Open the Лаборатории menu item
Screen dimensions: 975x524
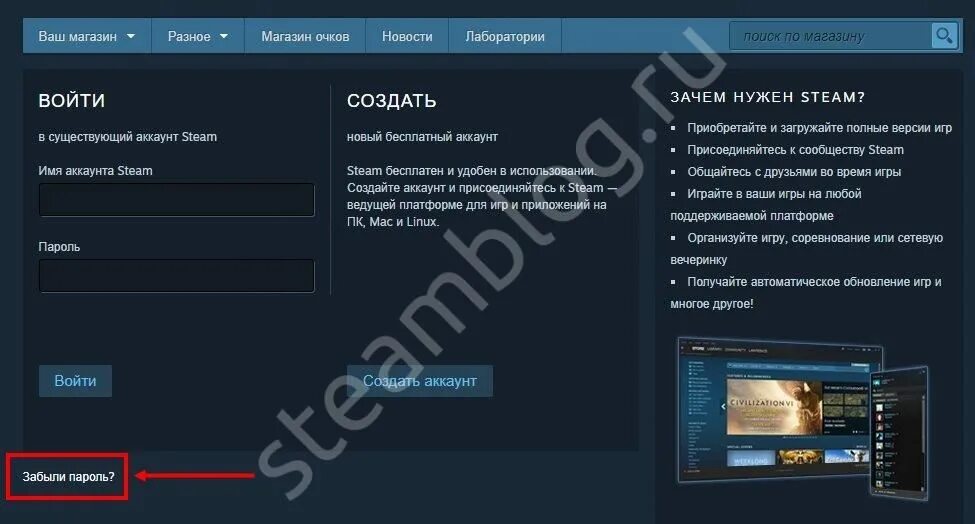tap(505, 37)
